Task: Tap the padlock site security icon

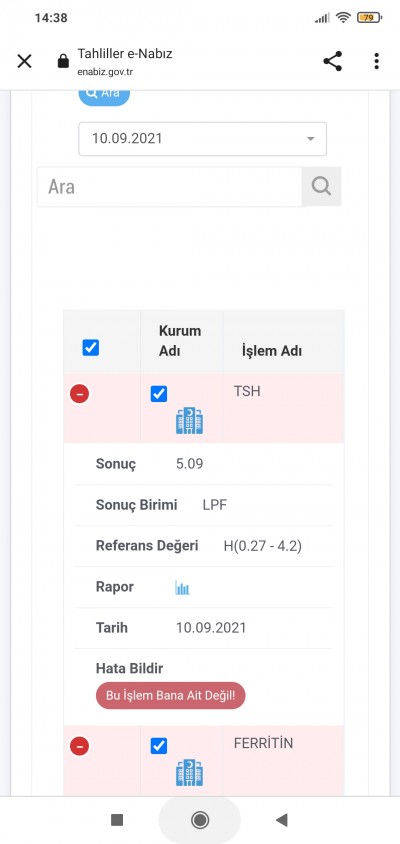Action: (64, 61)
